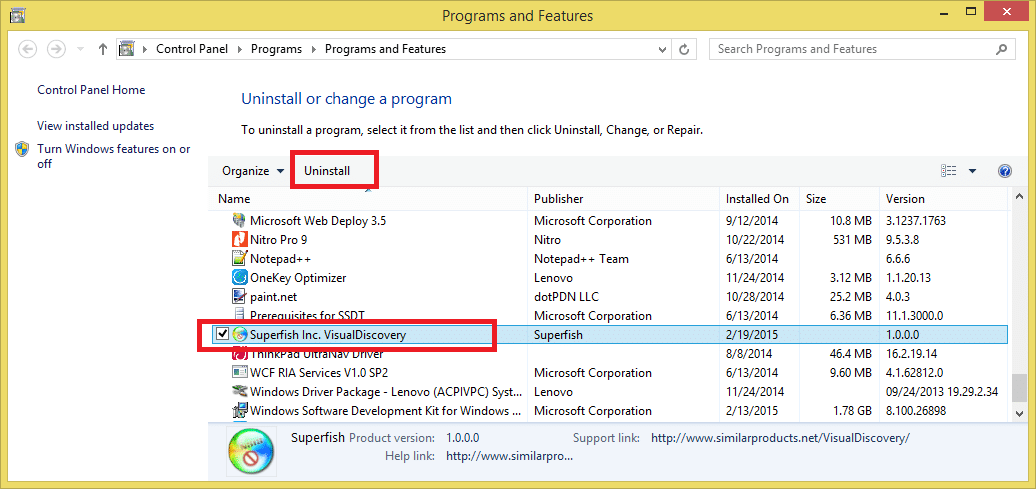Viewport: 1036px width, 489px height.
Task: Click the help question mark icon
Action: [1004, 171]
